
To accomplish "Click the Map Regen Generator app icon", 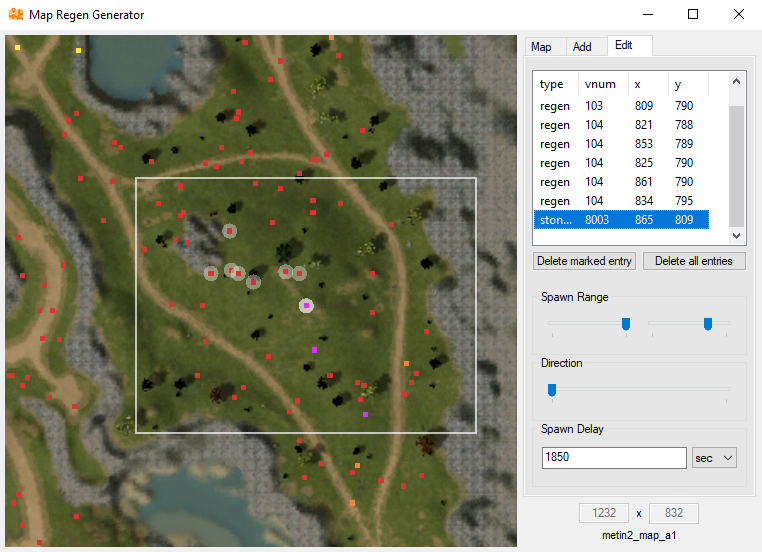I will pyautogui.click(x=16, y=15).
